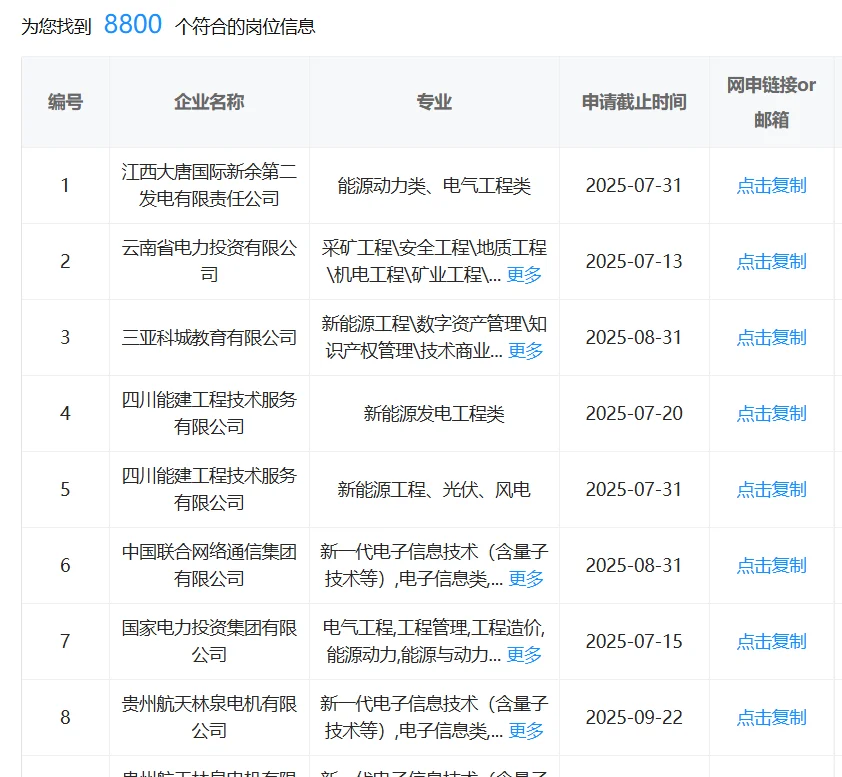Expand 更多 majors for 三亚科城教育

[x=526, y=351]
